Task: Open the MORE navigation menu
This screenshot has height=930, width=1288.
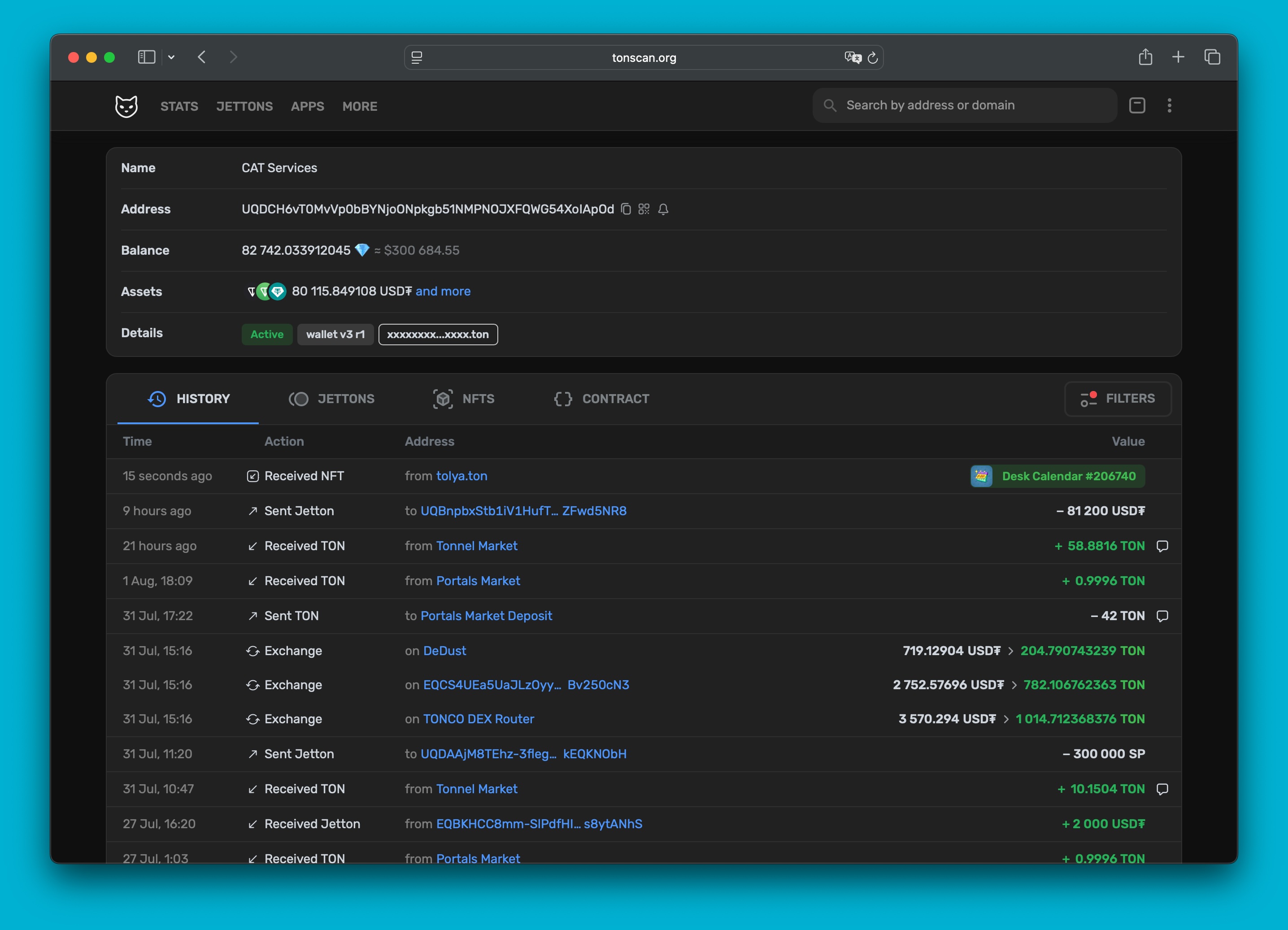Action: tap(360, 106)
